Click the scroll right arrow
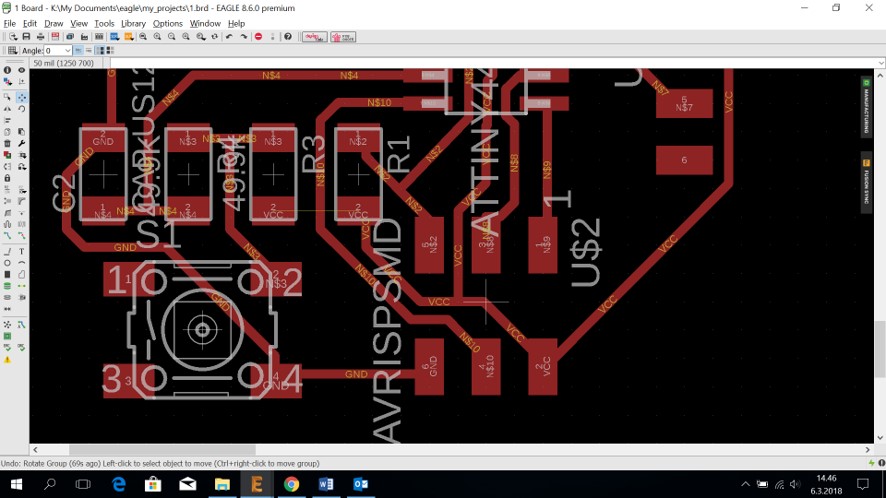The width and height of the screenshot is (886, 498). [x=868, y=450]
